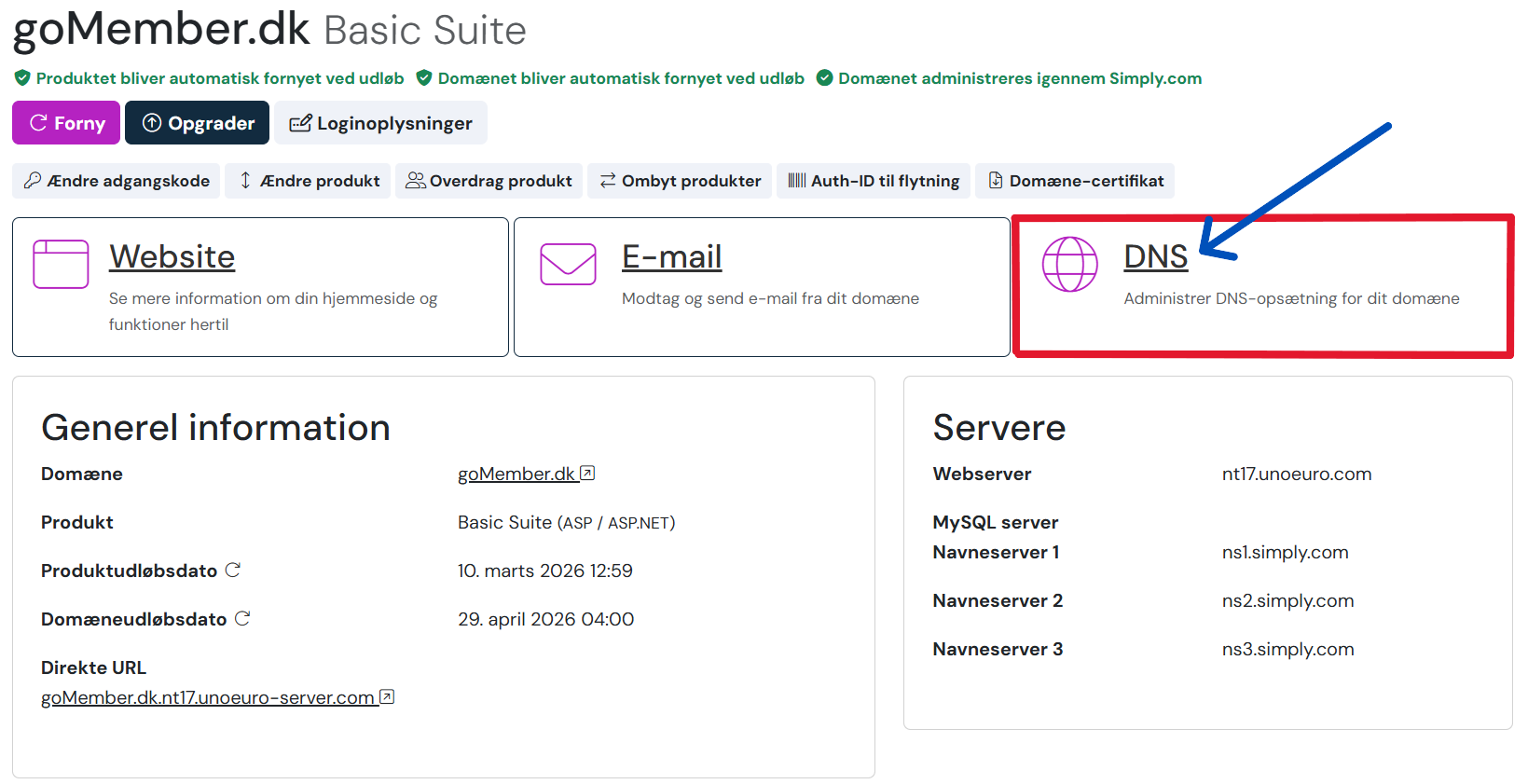Click the swap arrows icon on Ombyt produkter
This screenshot has height=784, width=1528.
(x=608, y=180)
